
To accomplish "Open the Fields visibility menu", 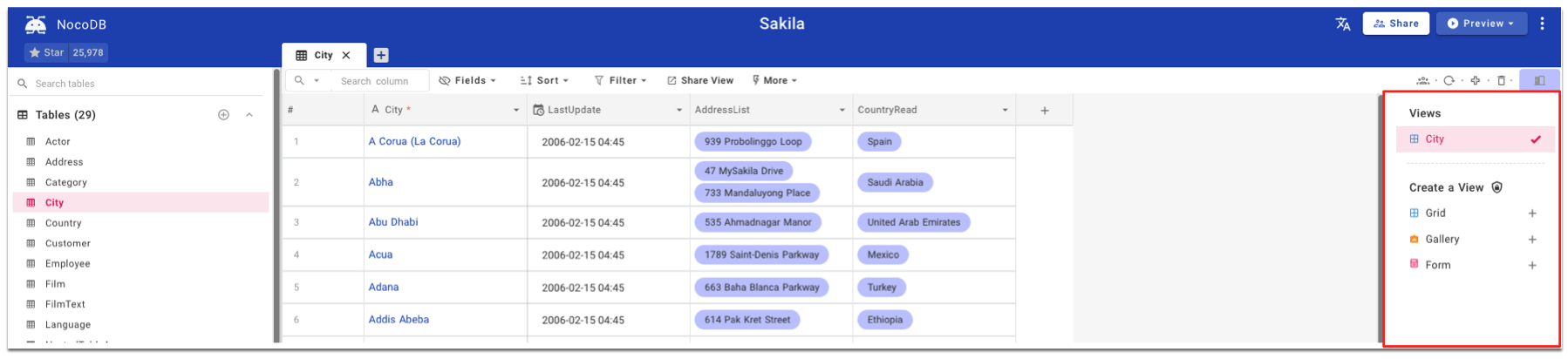I will (467, 80).
